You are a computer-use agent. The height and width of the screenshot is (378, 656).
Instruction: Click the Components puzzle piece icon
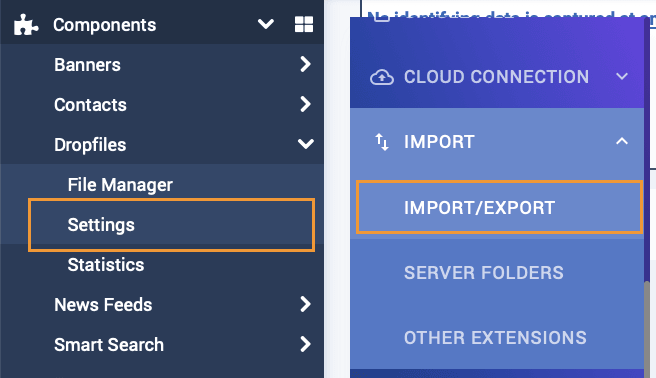point(26,25)
